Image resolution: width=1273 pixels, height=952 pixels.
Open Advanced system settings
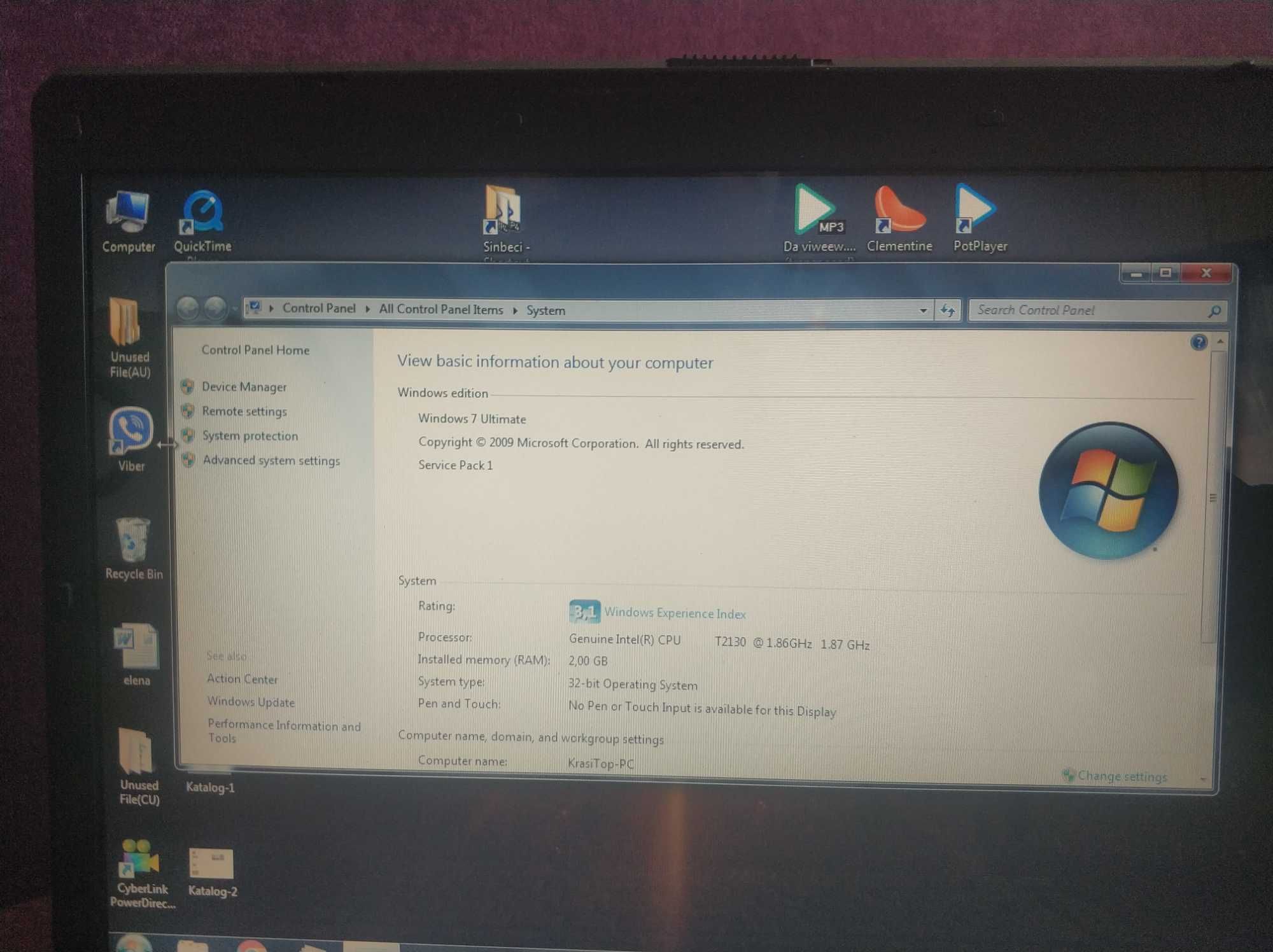coord(271,460)
